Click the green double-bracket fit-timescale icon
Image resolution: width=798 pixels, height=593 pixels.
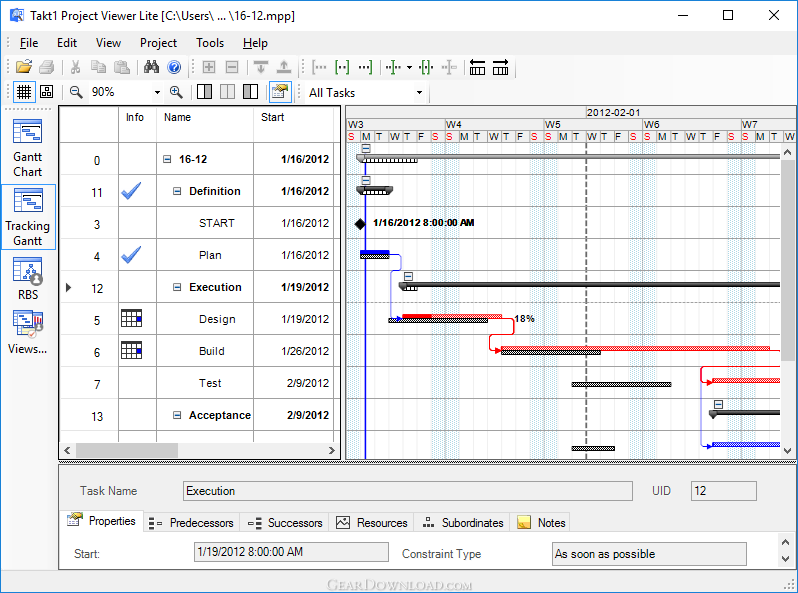342,67
